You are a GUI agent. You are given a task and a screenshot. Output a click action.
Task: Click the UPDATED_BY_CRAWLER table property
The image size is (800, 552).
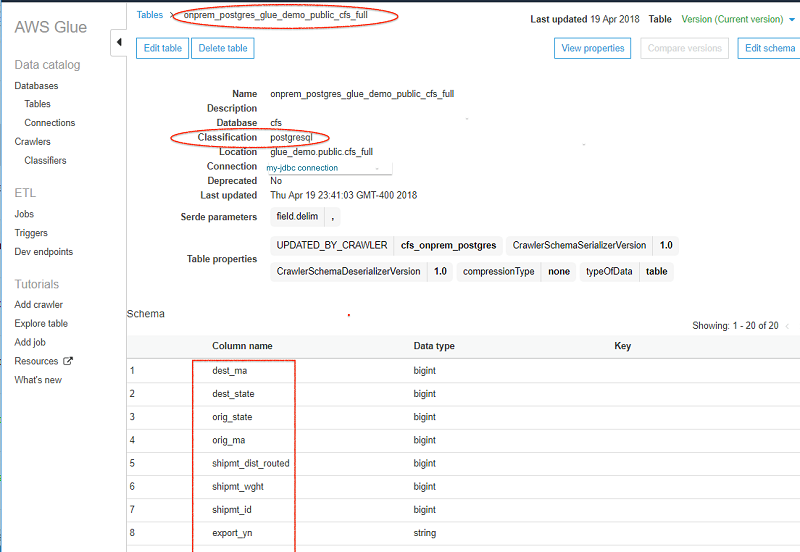332,245
